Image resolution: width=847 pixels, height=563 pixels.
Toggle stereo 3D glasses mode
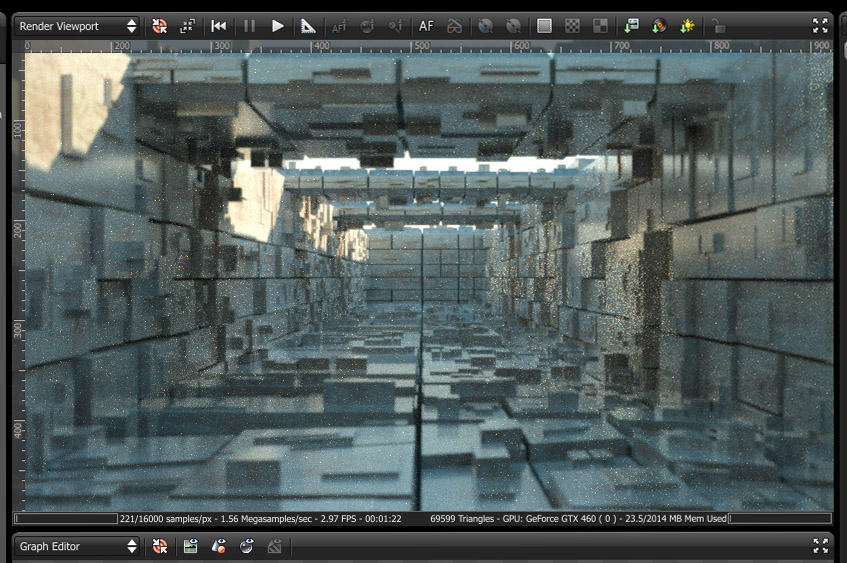[x=454, y=26]
